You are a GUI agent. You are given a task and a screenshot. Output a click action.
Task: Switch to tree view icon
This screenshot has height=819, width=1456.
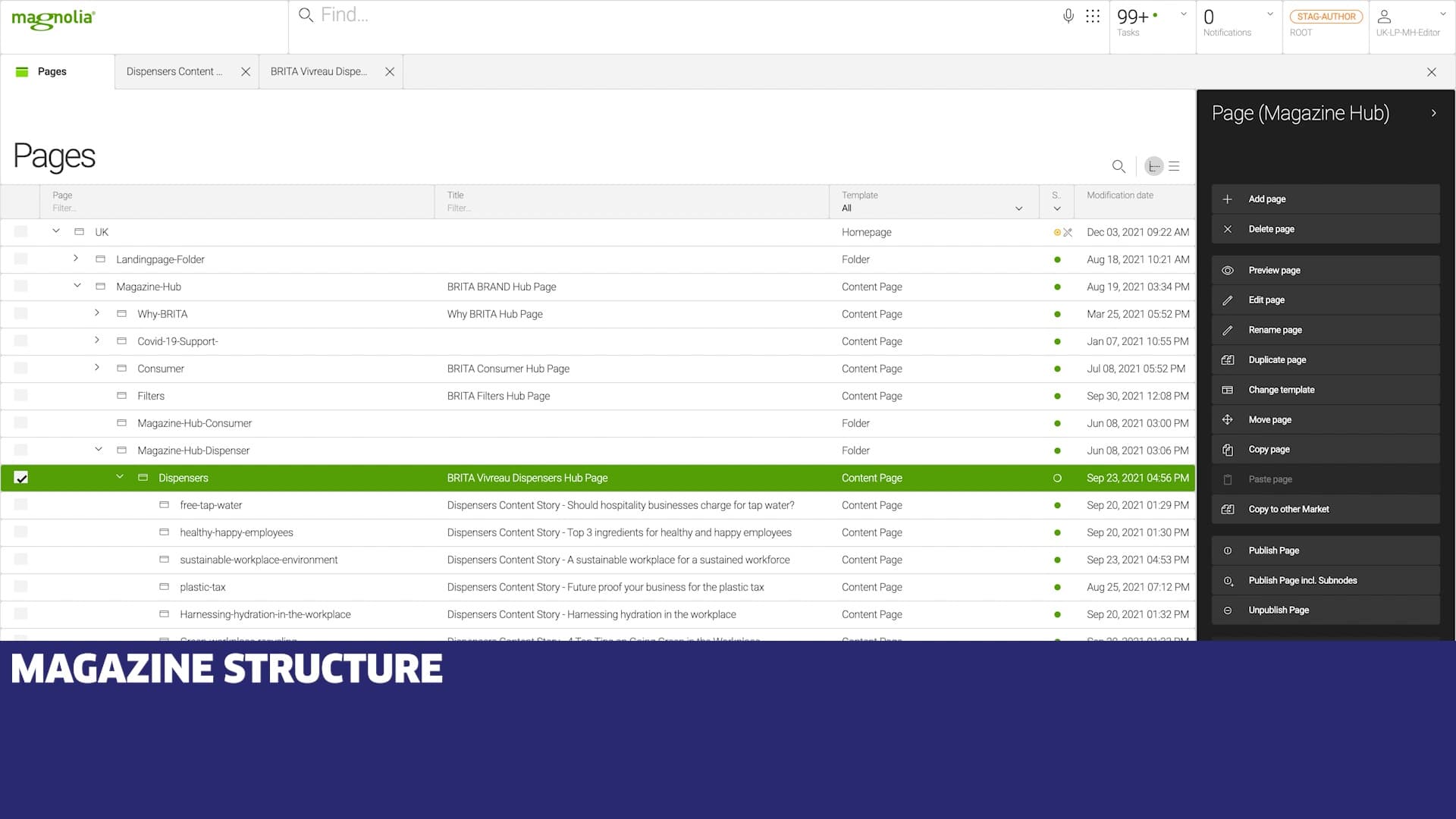click(1154, 166)
